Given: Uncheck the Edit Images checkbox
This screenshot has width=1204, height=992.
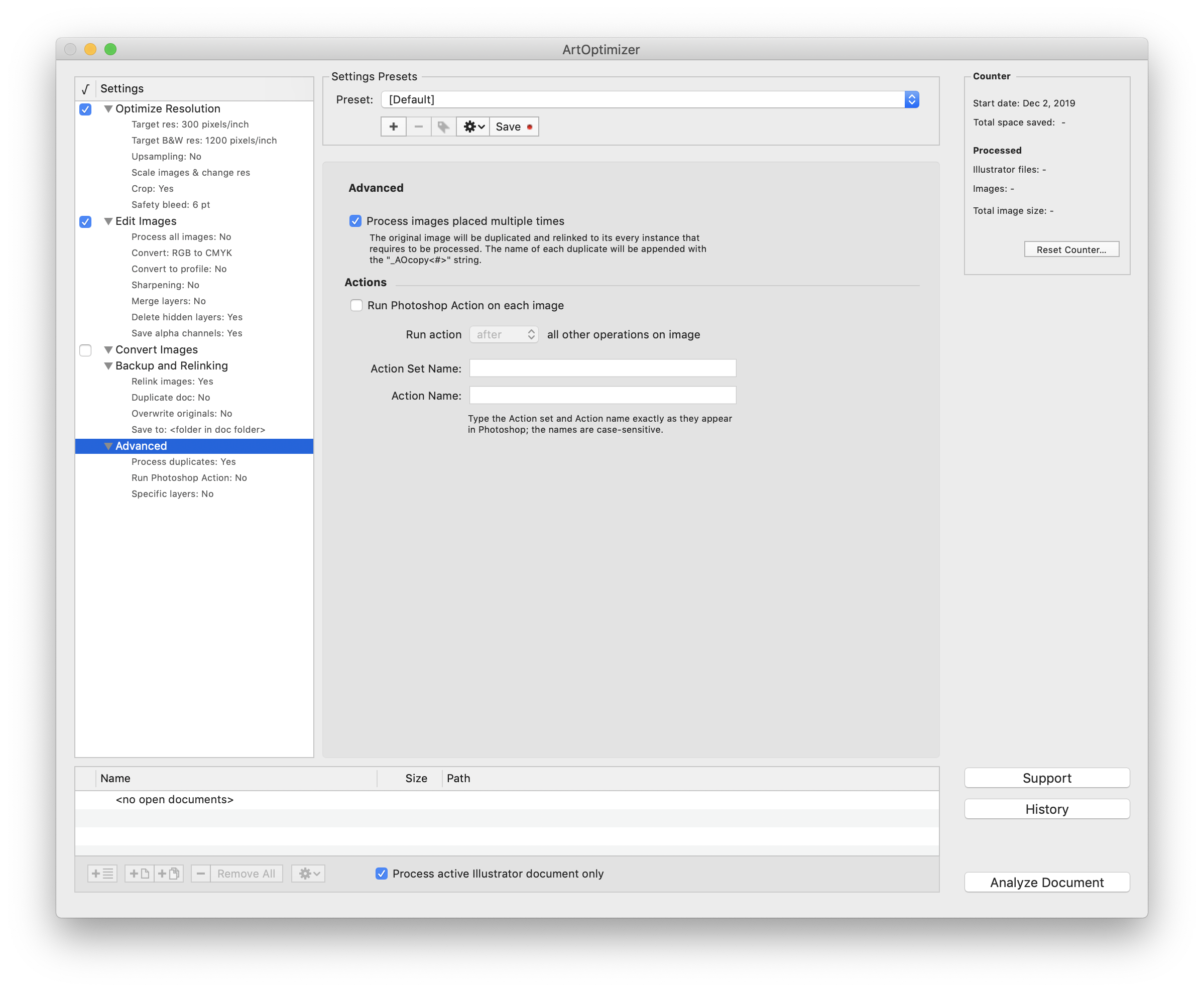Looking at the screenshot, I should click(x=85, y=222).
